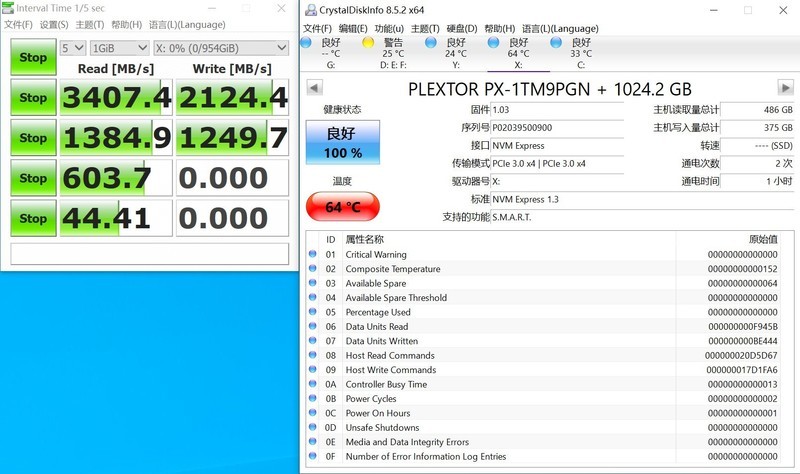Click transfer mode PCIe 3.0 x4 | PCIe 3.0 x4
The width and height of the screenshot is (800, 474).
point(557,163)
